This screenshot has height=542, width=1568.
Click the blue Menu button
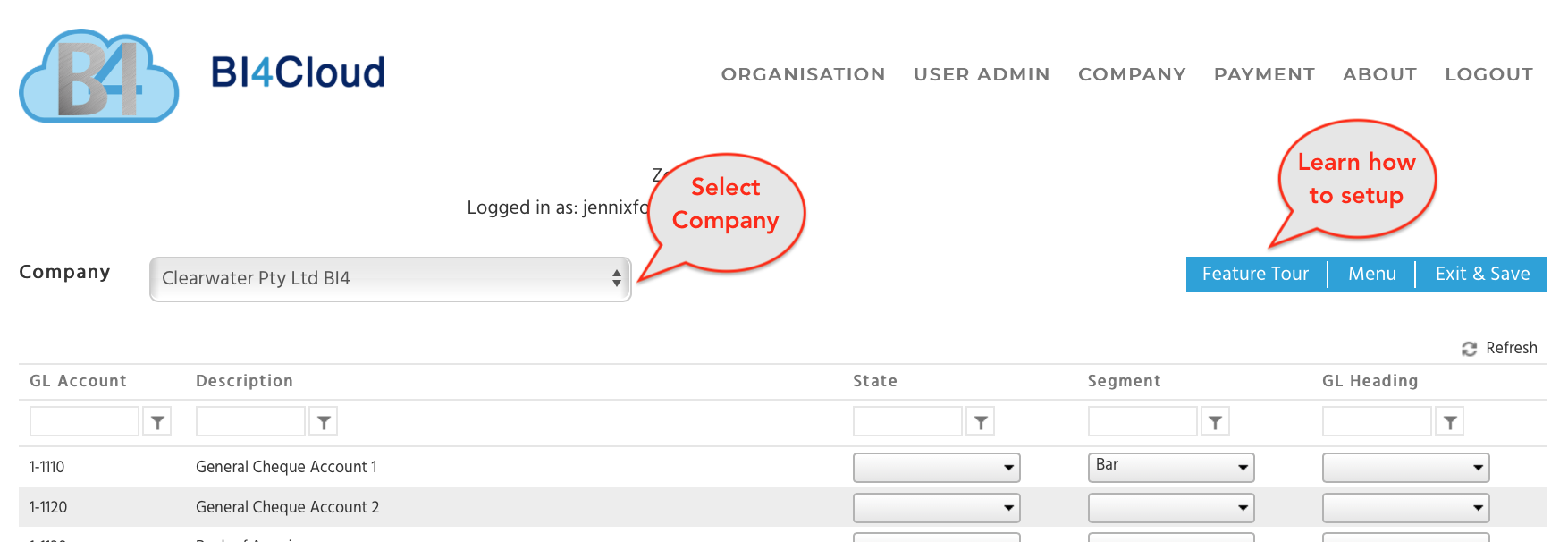point(1372,275)
